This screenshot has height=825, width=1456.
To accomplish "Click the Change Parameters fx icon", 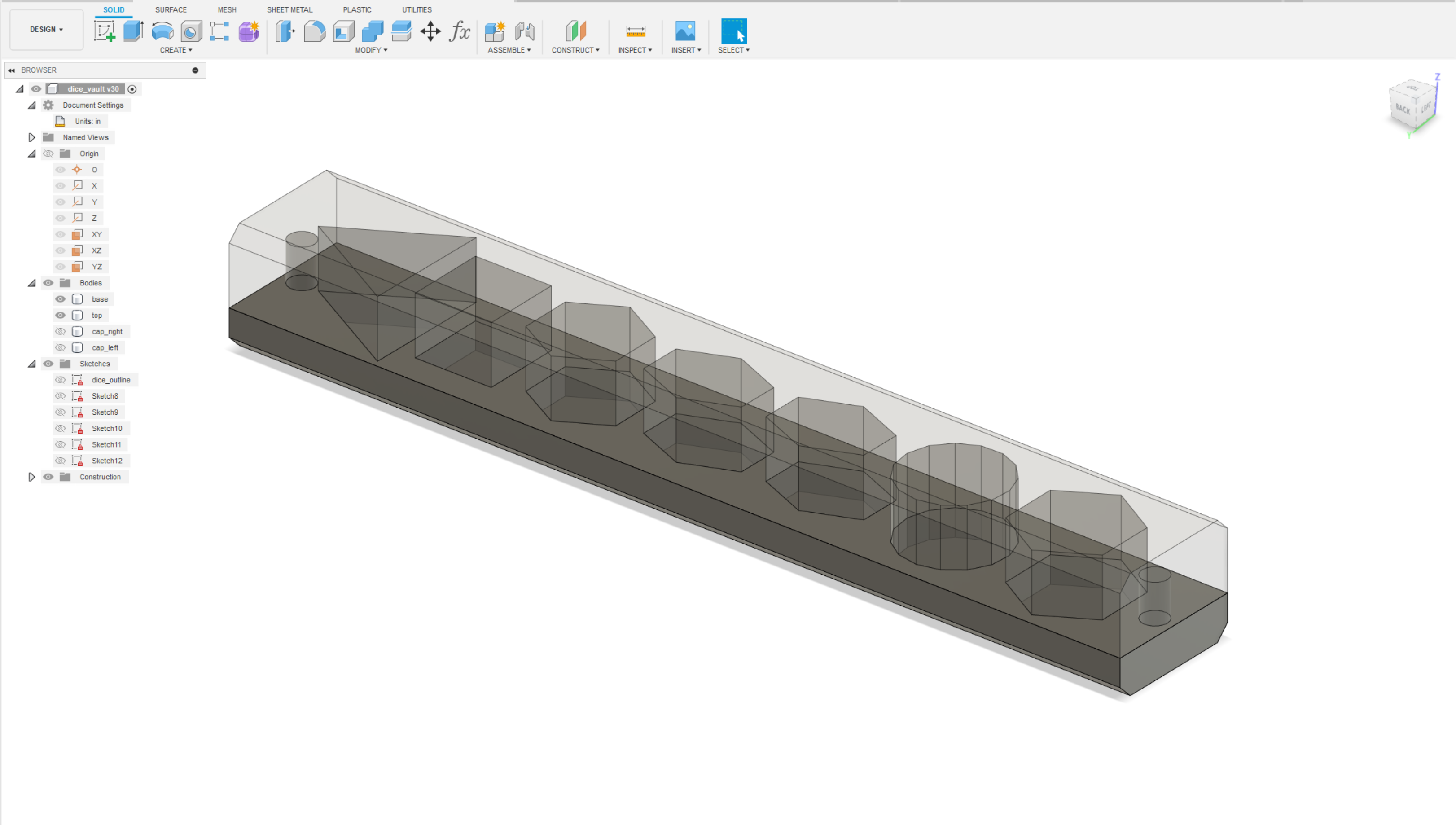I will (460, 31).
